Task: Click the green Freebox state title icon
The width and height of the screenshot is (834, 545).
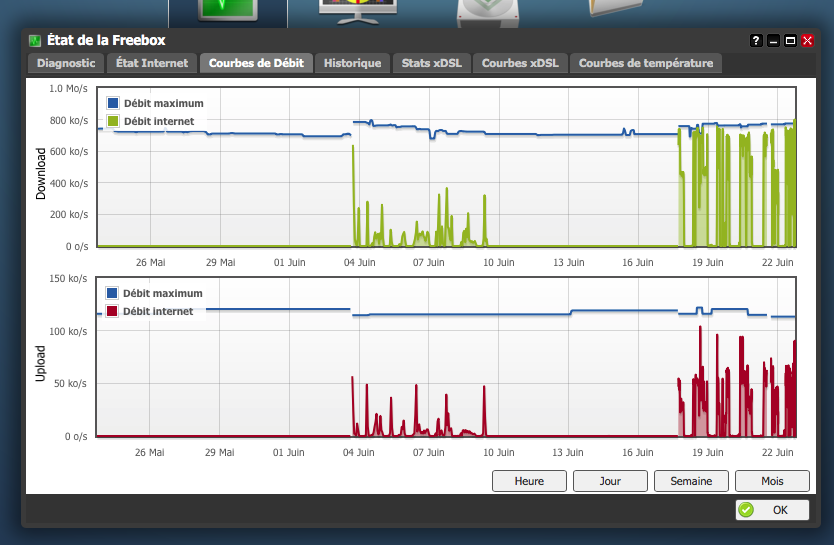Action: (35, 40)
